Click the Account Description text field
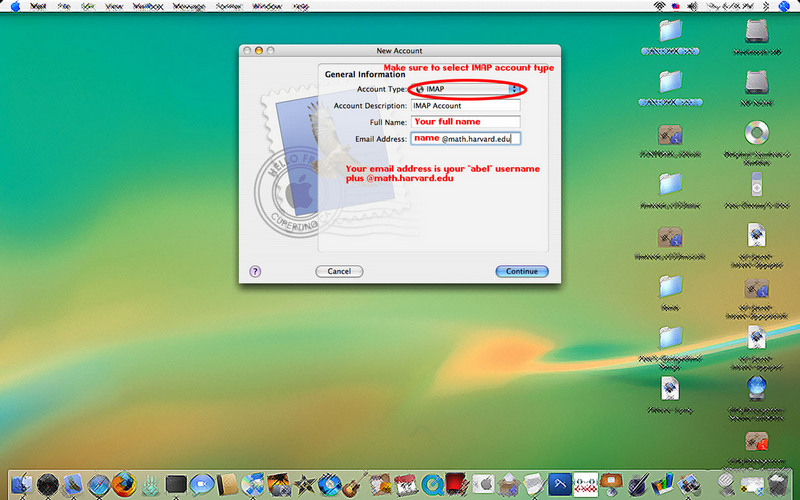The image size is (800, 500). (x=465, y=106)
